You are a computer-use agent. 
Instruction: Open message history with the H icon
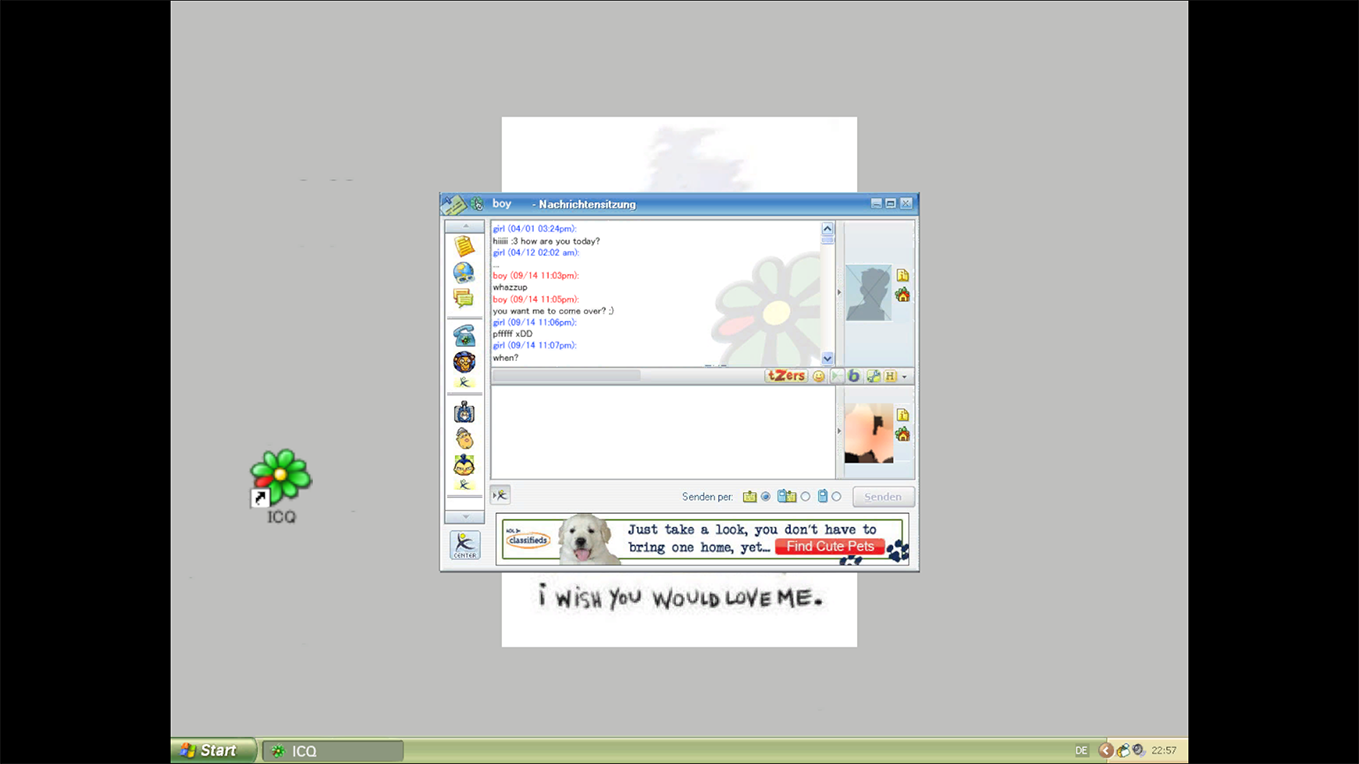[890, 376]
